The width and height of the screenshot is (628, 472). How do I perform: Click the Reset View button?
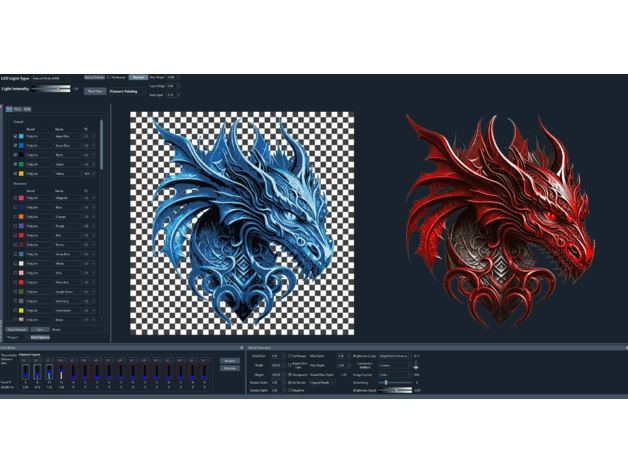(95, 91)
